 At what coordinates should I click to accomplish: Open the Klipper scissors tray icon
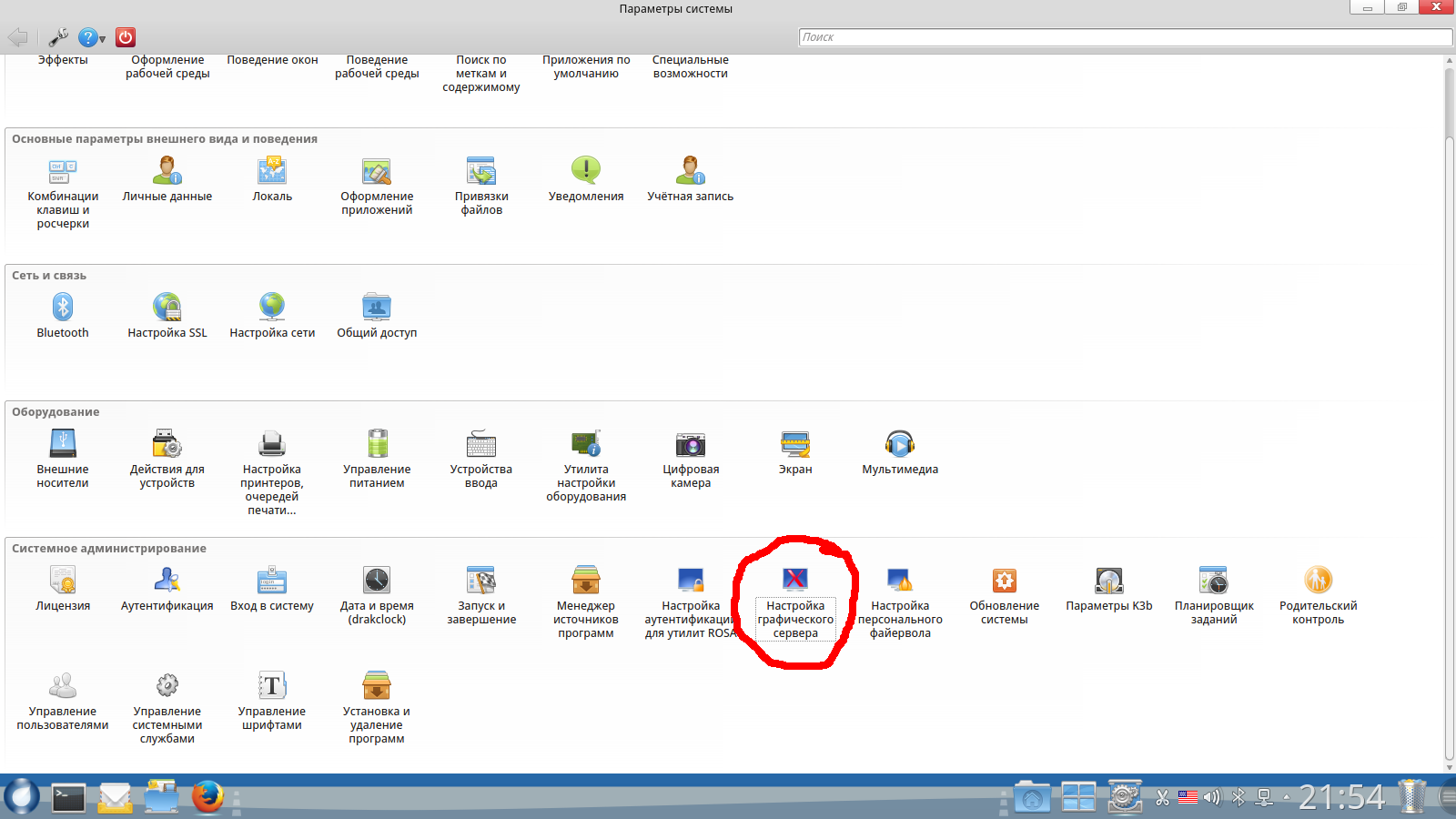[x=1162, y=798]
